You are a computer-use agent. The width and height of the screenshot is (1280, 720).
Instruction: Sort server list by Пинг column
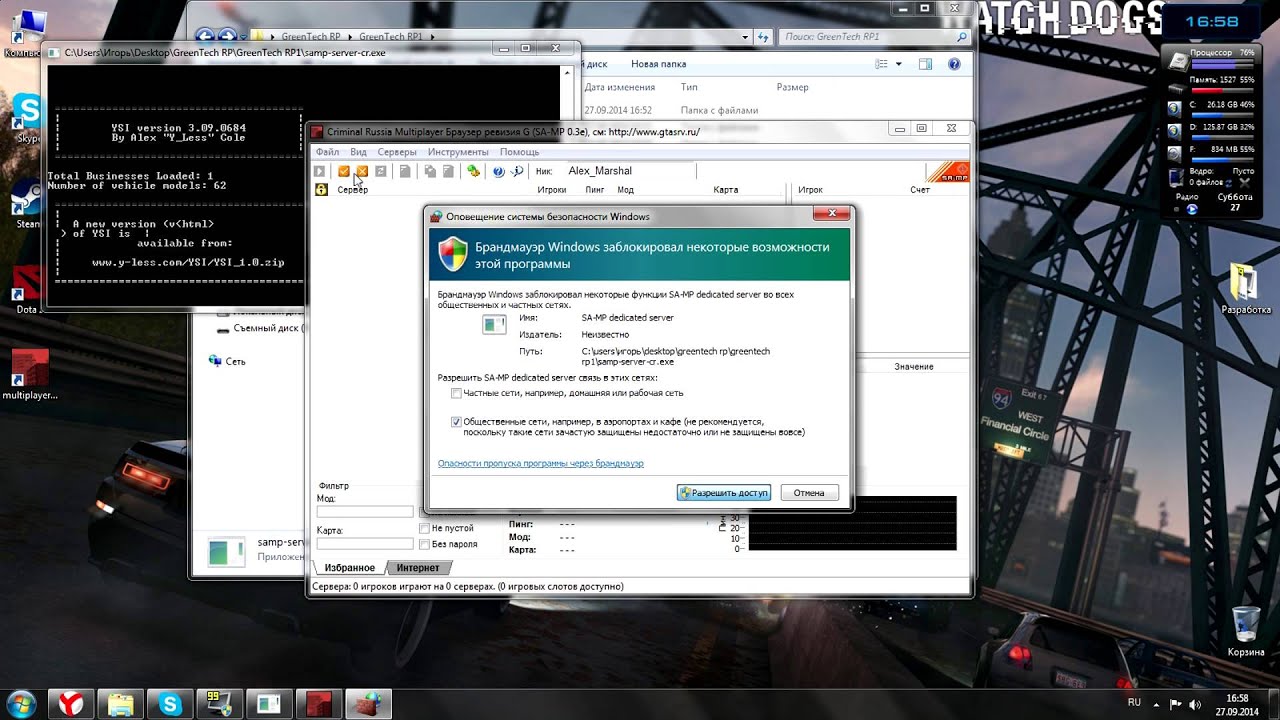click(x=595, y=189)
